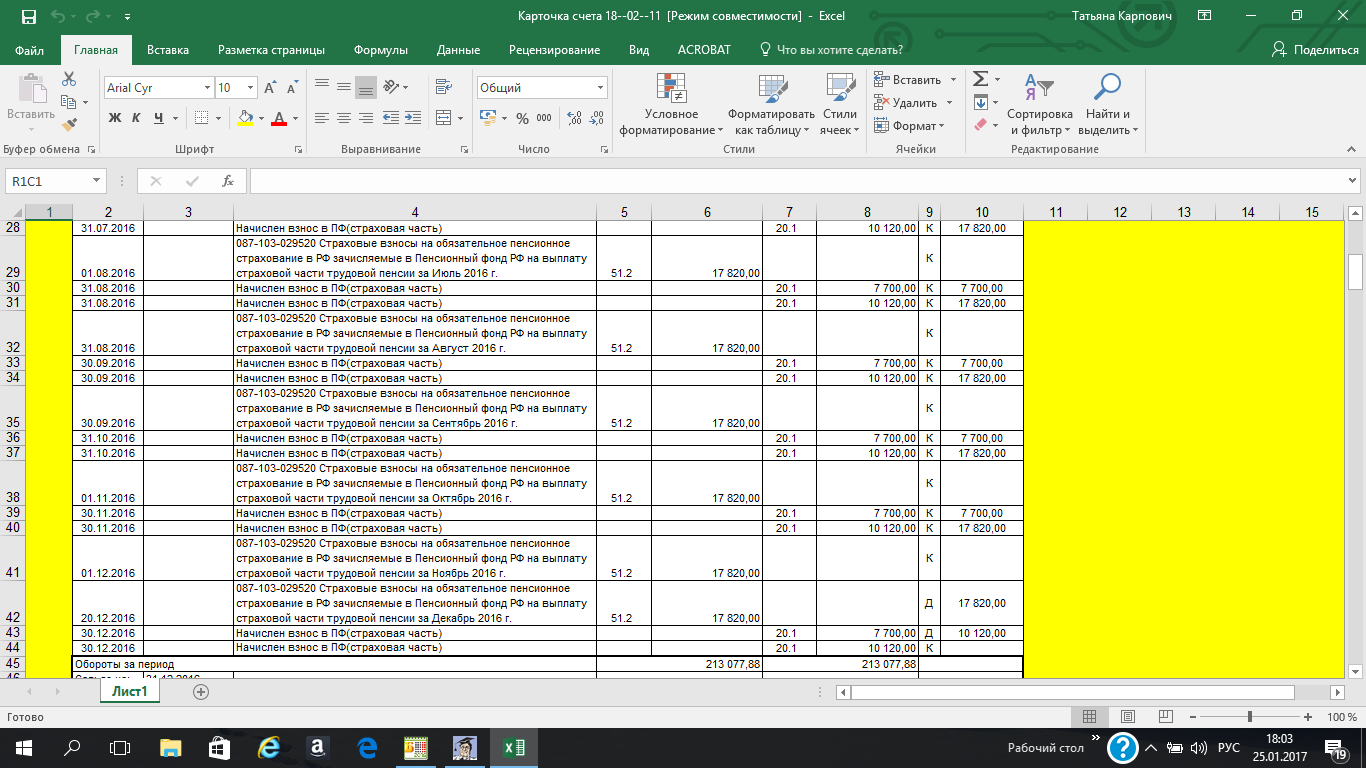Open the Формулы ribbon tab
The width and height of the screenshot is (1366, 768).
[380, 50]
